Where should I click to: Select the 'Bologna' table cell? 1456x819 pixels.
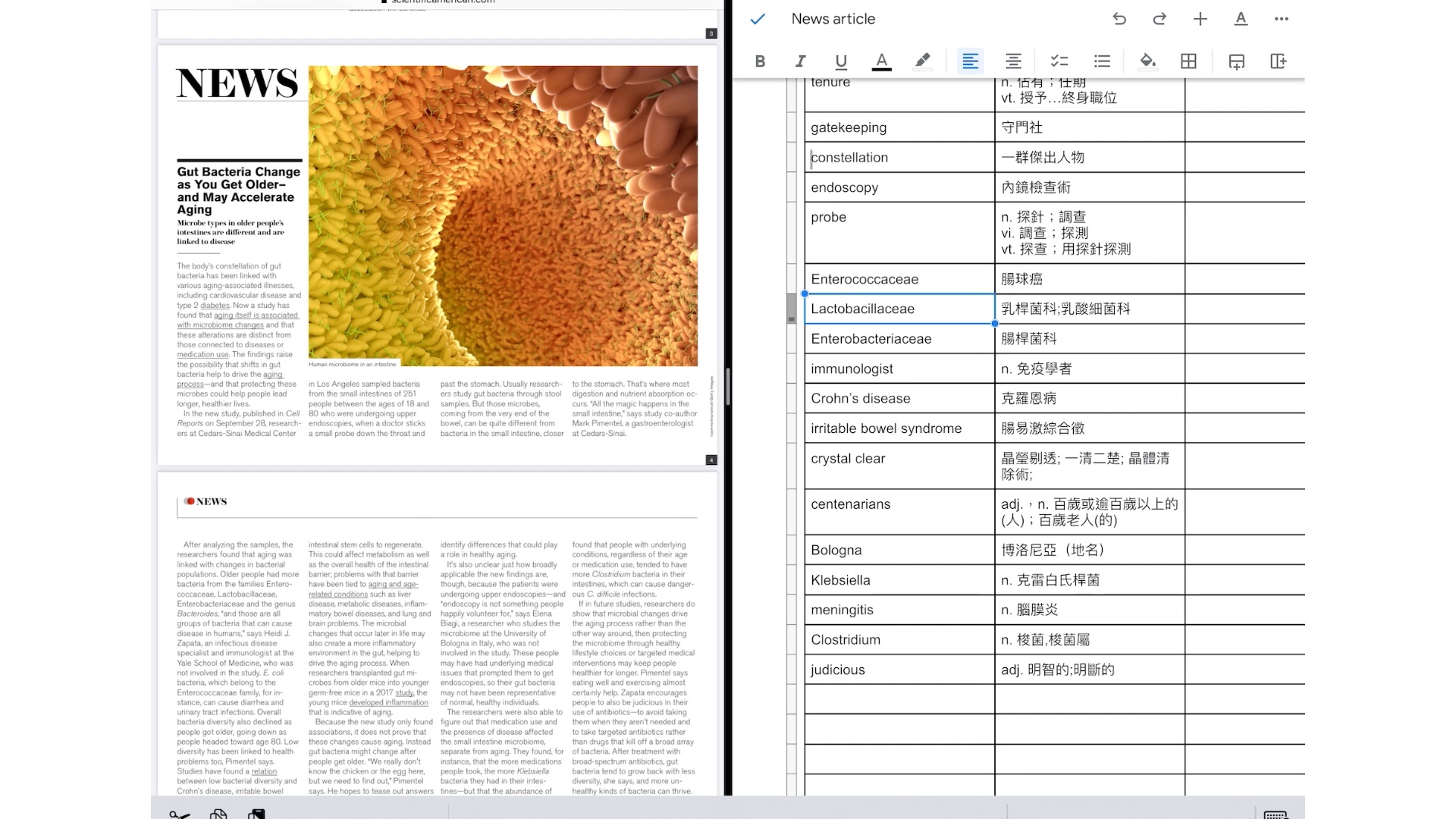pos(899,550)
